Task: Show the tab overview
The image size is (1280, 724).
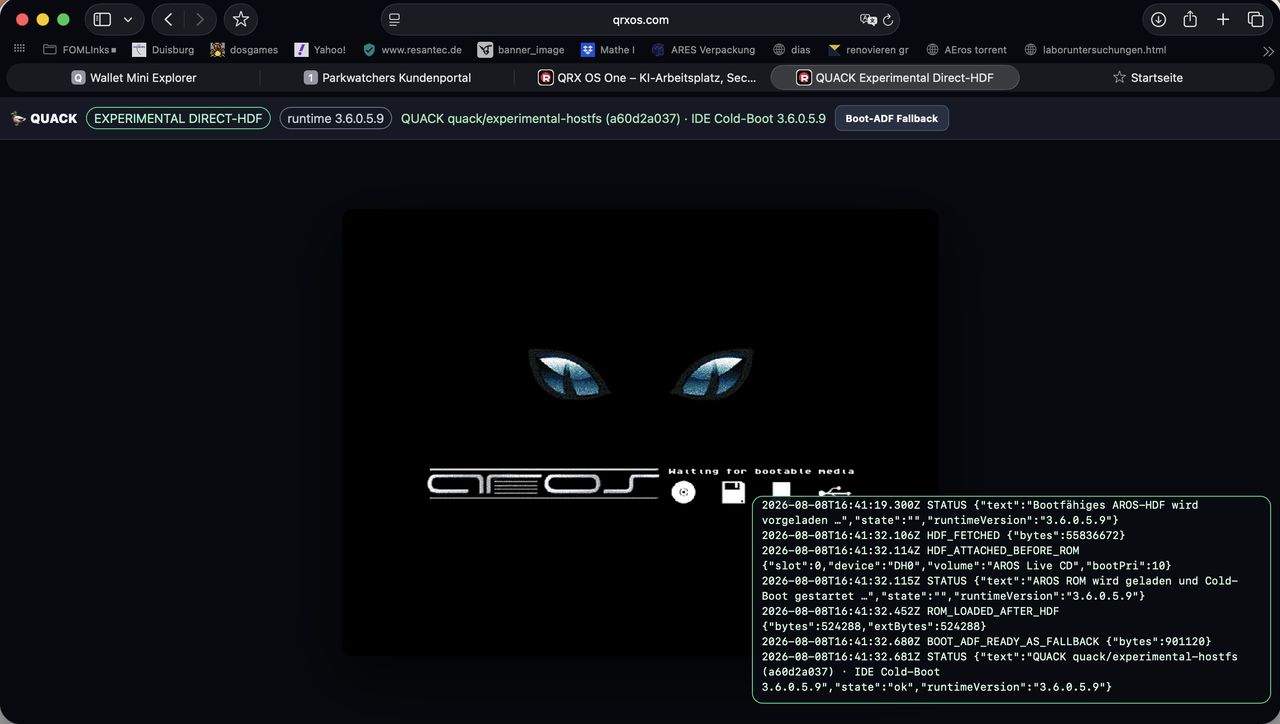Action: [1255, 19]
